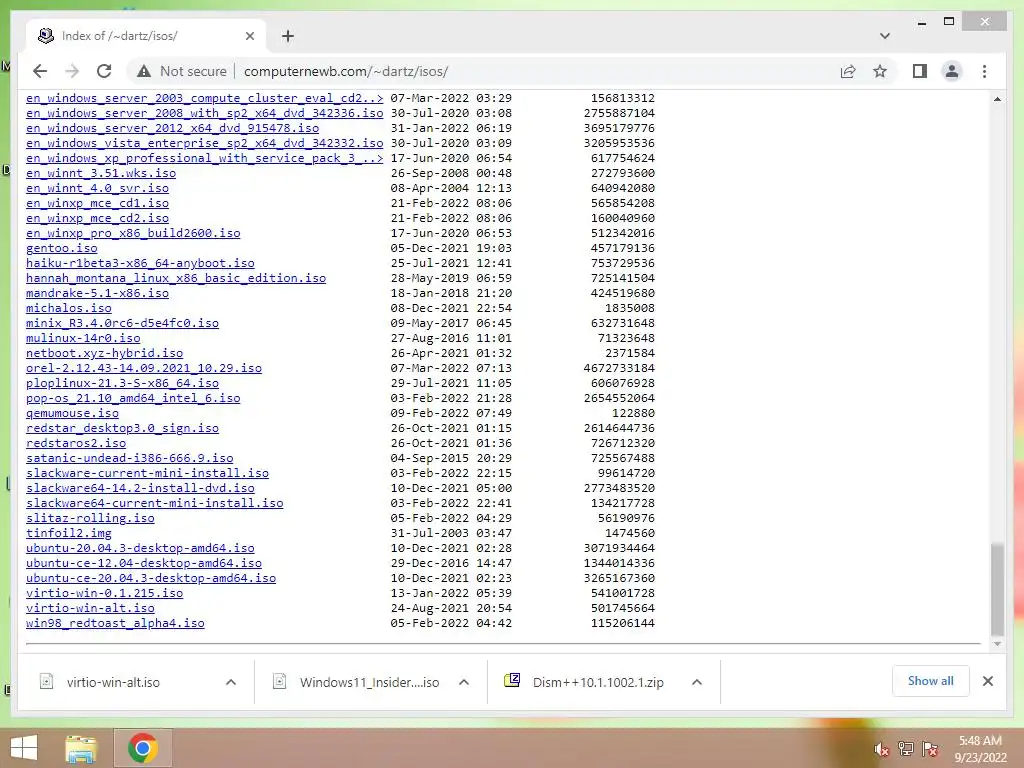Download en_windows_server_2003_compute_cluster_eval_cd2
This screenshot has height=768, width=1024.
coord(204,98)
